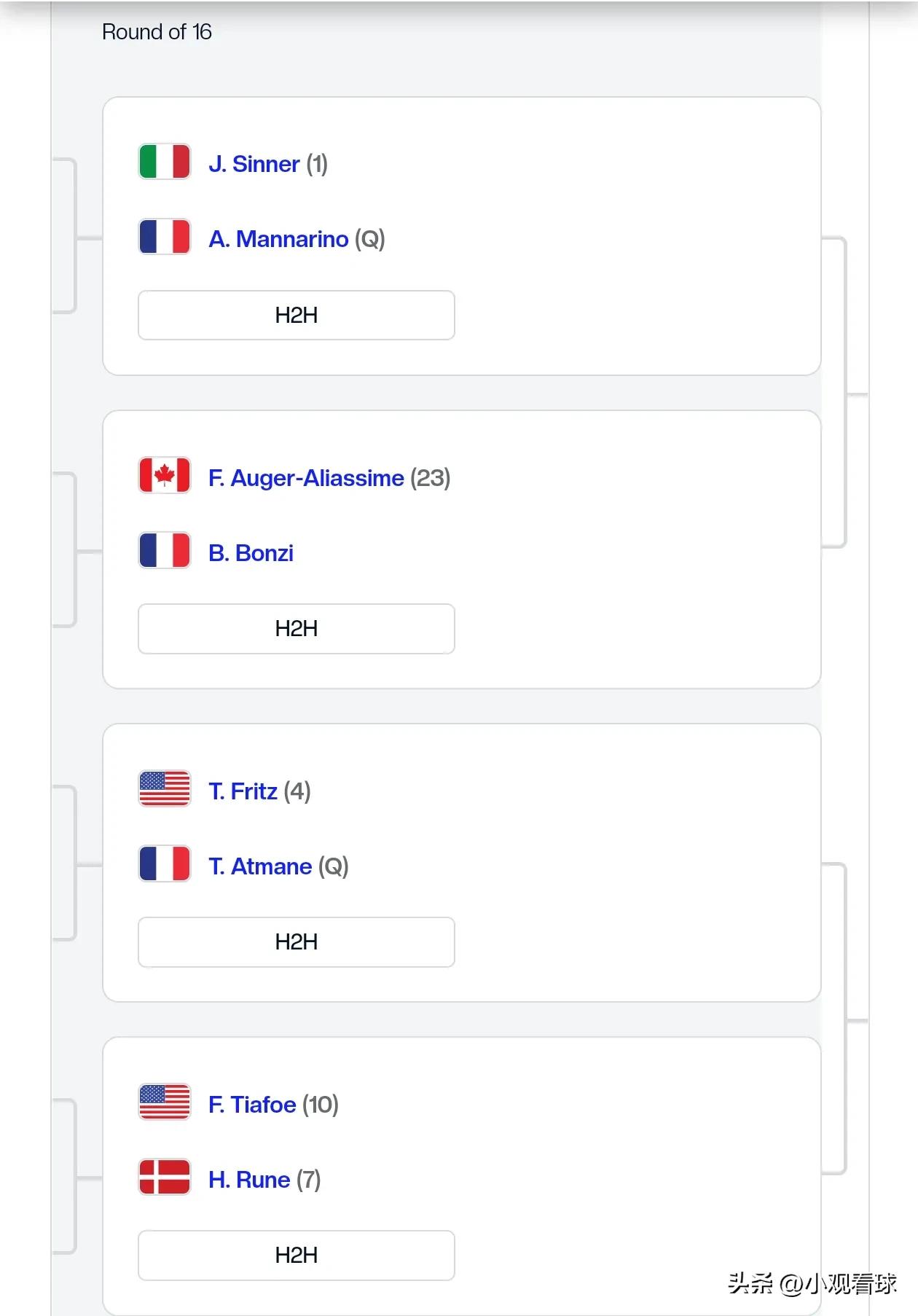Click the Canadian flag beside F. Auger-Aliassime
Image resolution: width=918 pixels, height=1316 pixels.
[x=165, y=476]
